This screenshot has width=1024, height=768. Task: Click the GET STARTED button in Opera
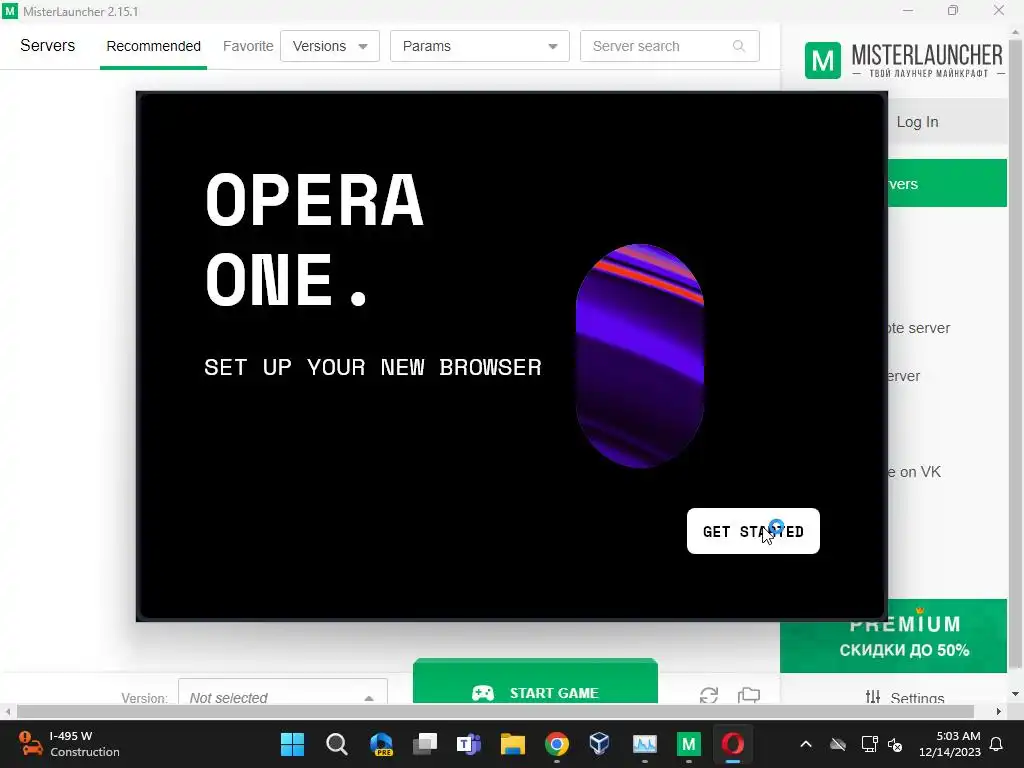[x=753, y=531]
